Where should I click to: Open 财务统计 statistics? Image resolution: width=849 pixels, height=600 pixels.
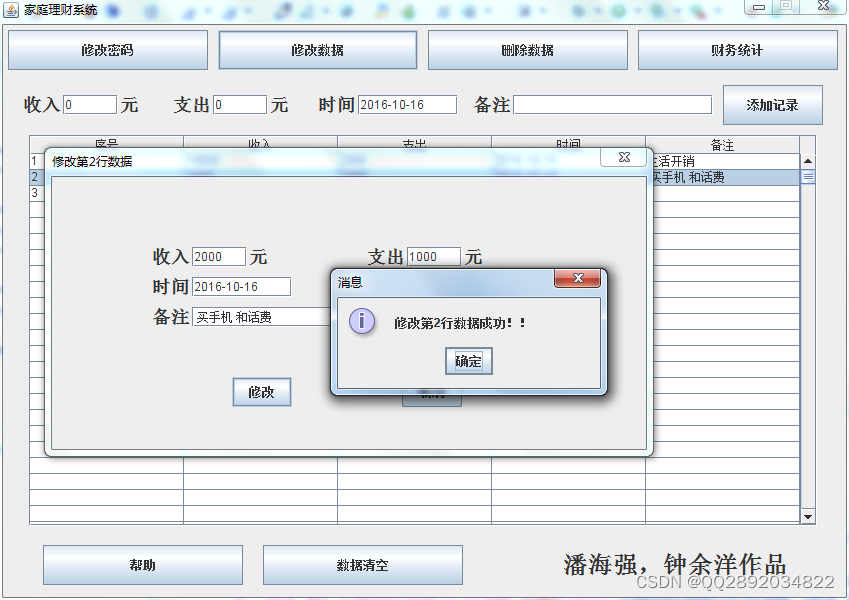(x=736, y=49)
